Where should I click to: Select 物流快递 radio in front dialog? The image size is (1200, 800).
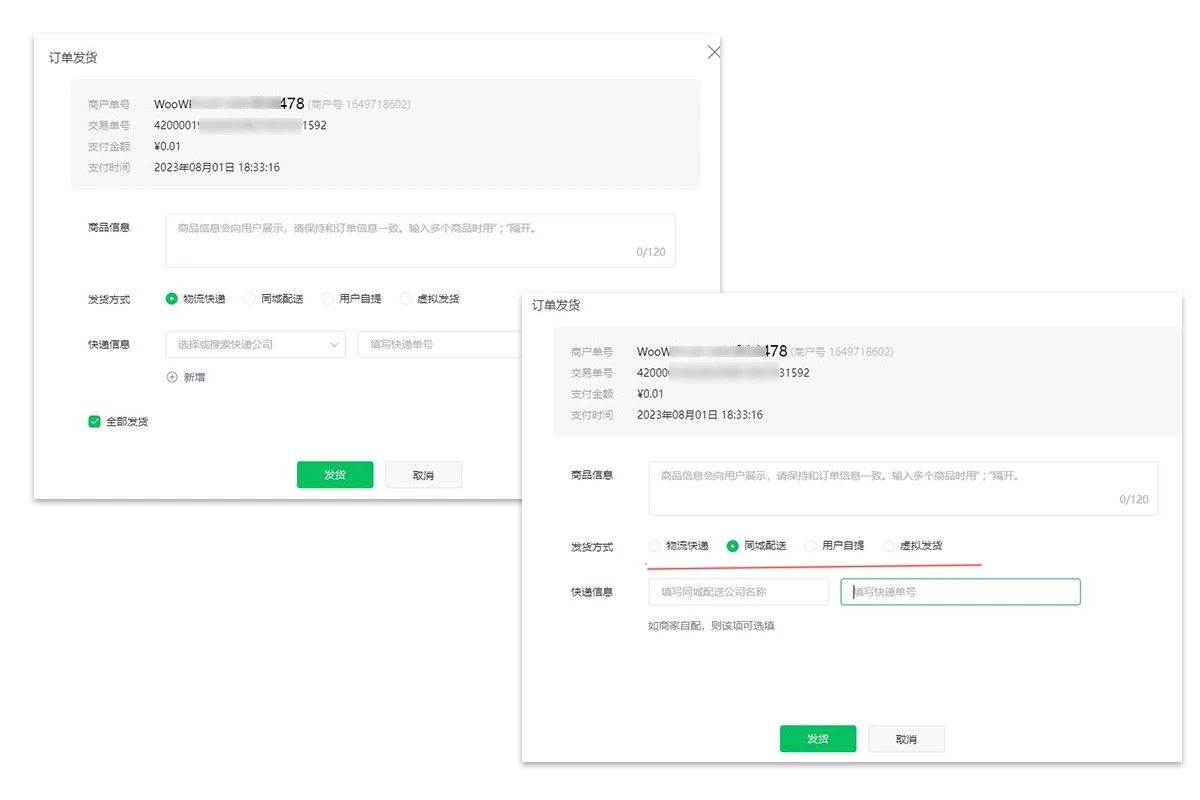[654, 546]
